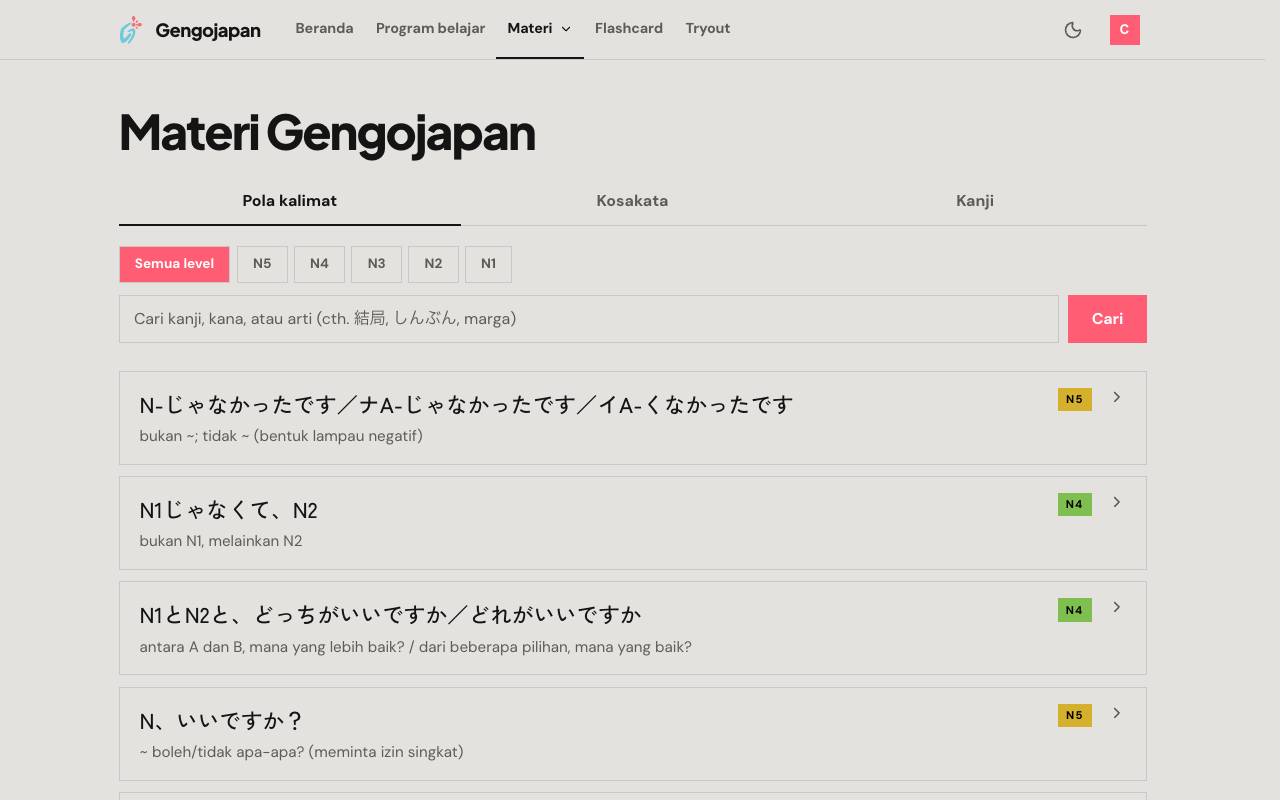Click the text "bukan N1, melainkan N2"
This screenshot has height=800, width=1280.
(221, 541)
